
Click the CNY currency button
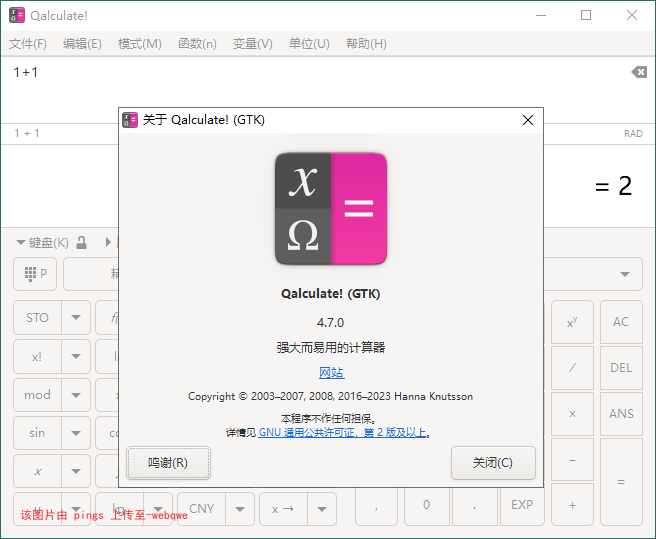[x=201, y=509]
